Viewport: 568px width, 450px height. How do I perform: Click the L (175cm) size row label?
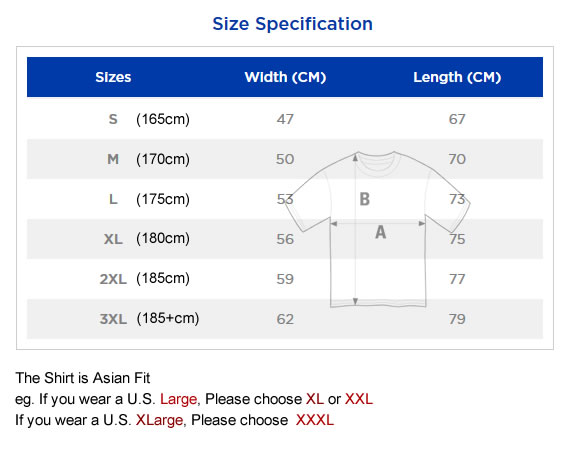[x=149, y=199]
